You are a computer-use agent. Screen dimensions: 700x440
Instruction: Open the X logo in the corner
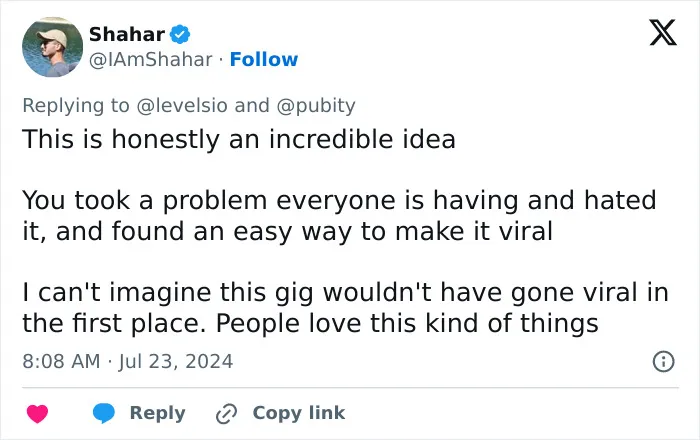pos(663,32)
